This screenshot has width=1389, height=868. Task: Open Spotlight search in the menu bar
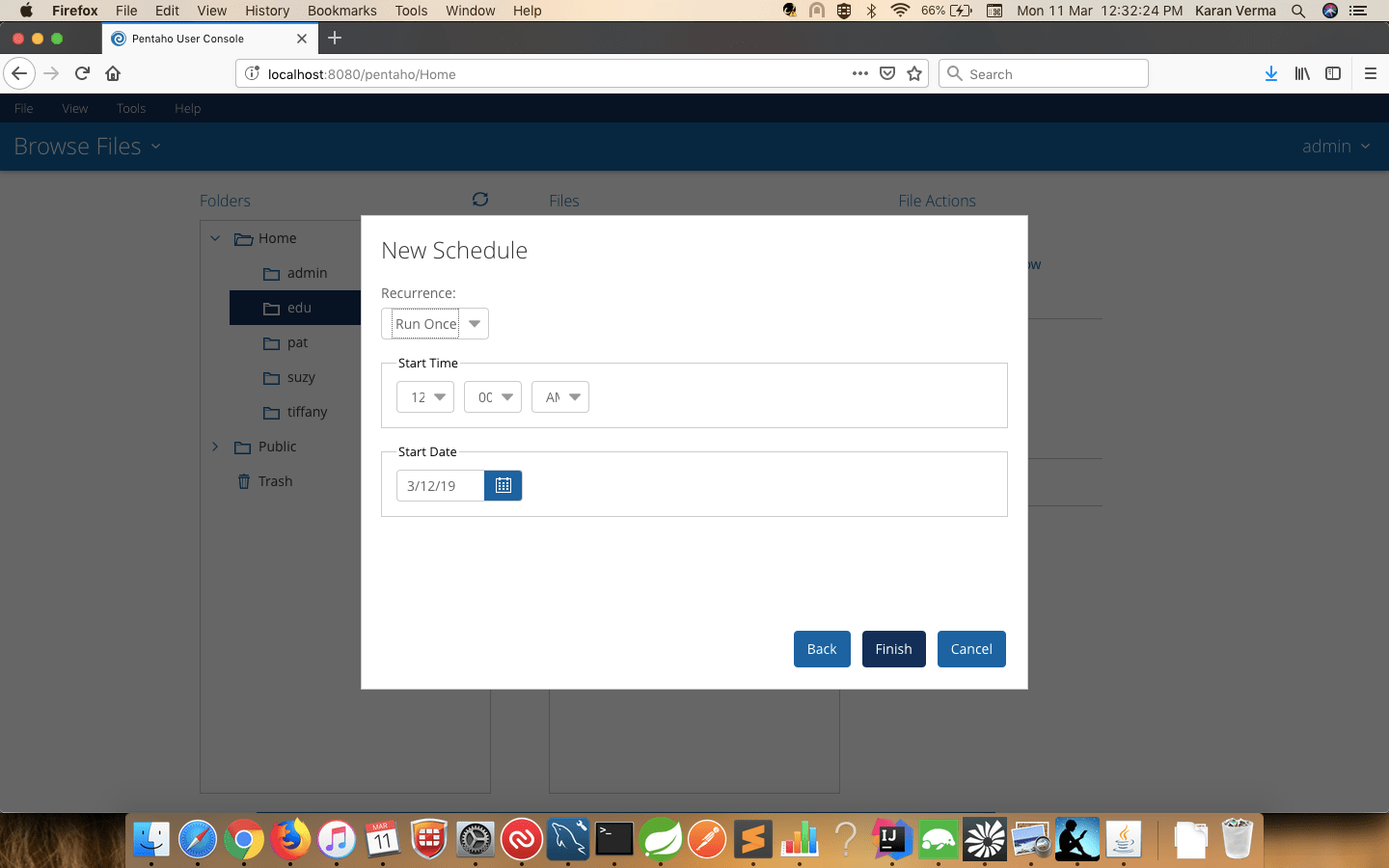click(1297, 11)
